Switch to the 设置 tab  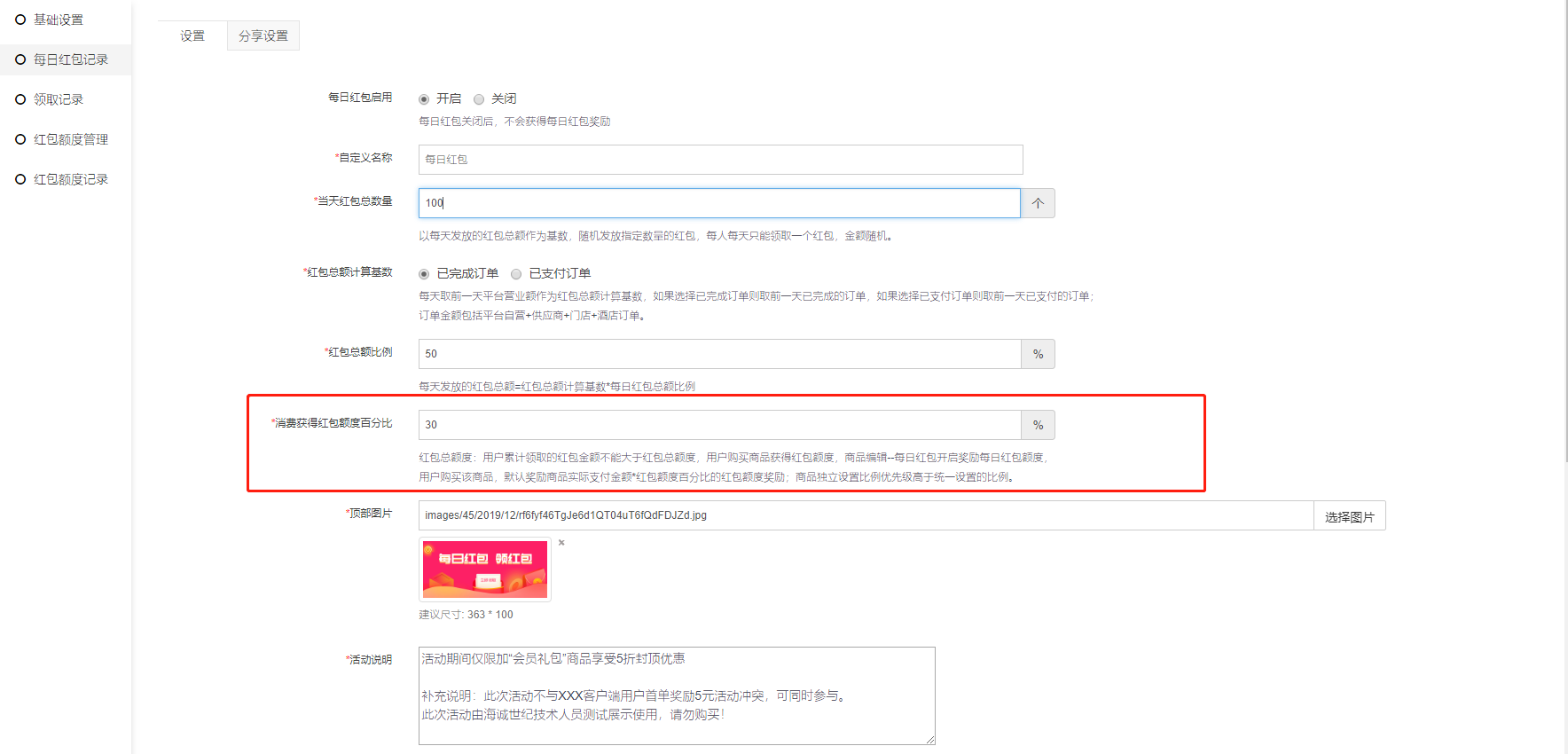click(192, 35)
